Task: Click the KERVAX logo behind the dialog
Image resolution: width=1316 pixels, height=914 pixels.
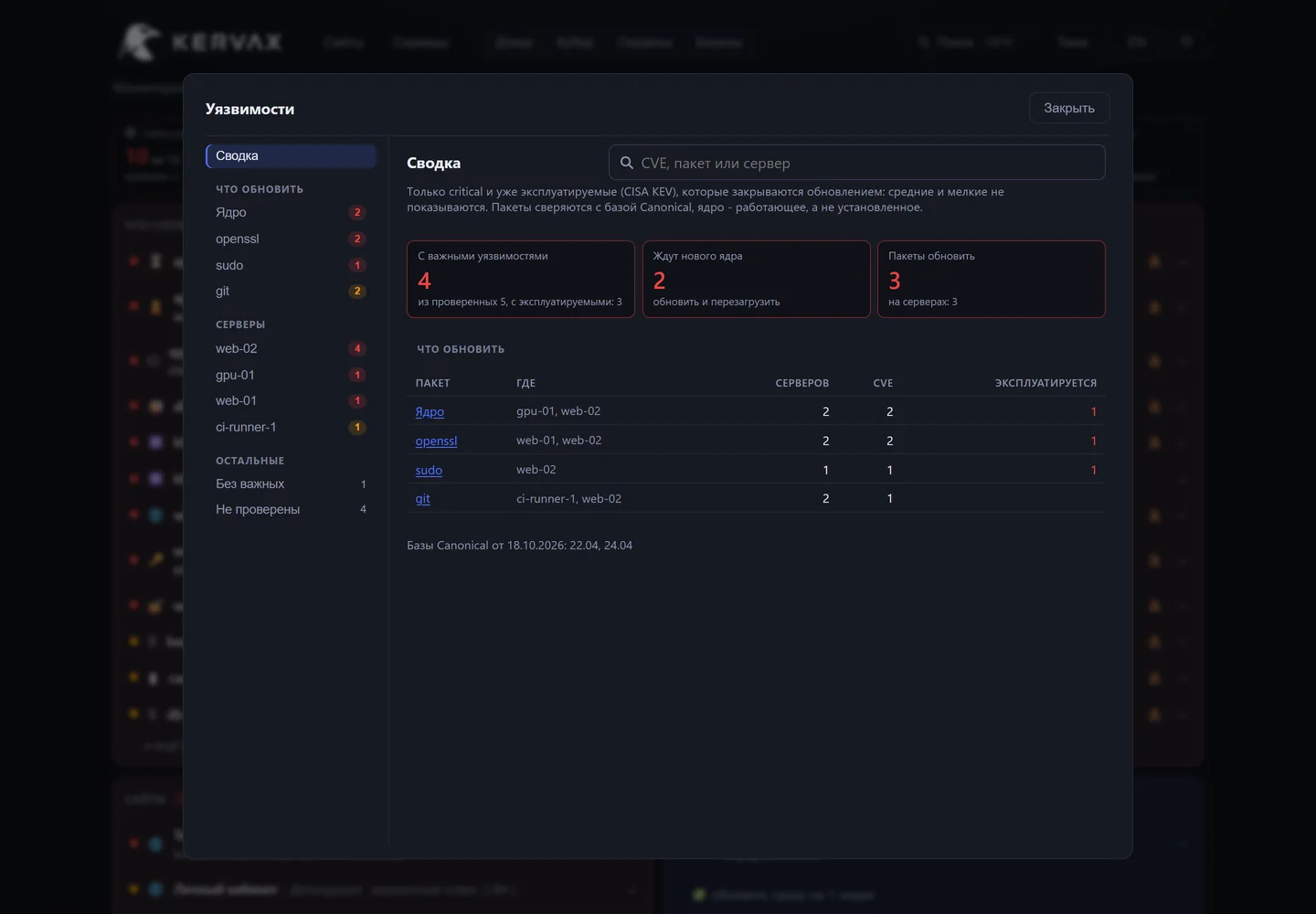Action: click(x=200, y=42)
